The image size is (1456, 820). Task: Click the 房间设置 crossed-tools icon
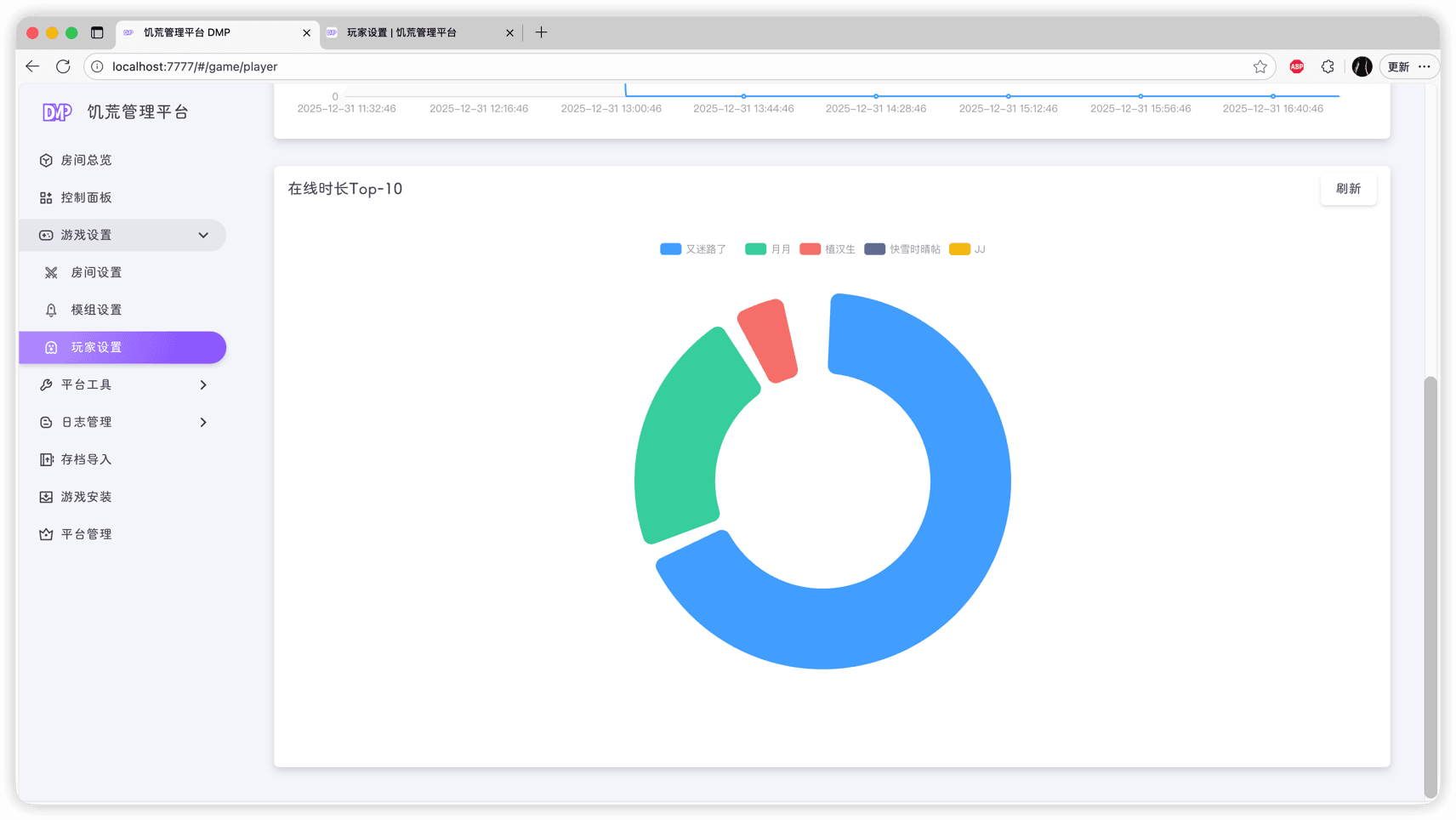coord(51,272)
